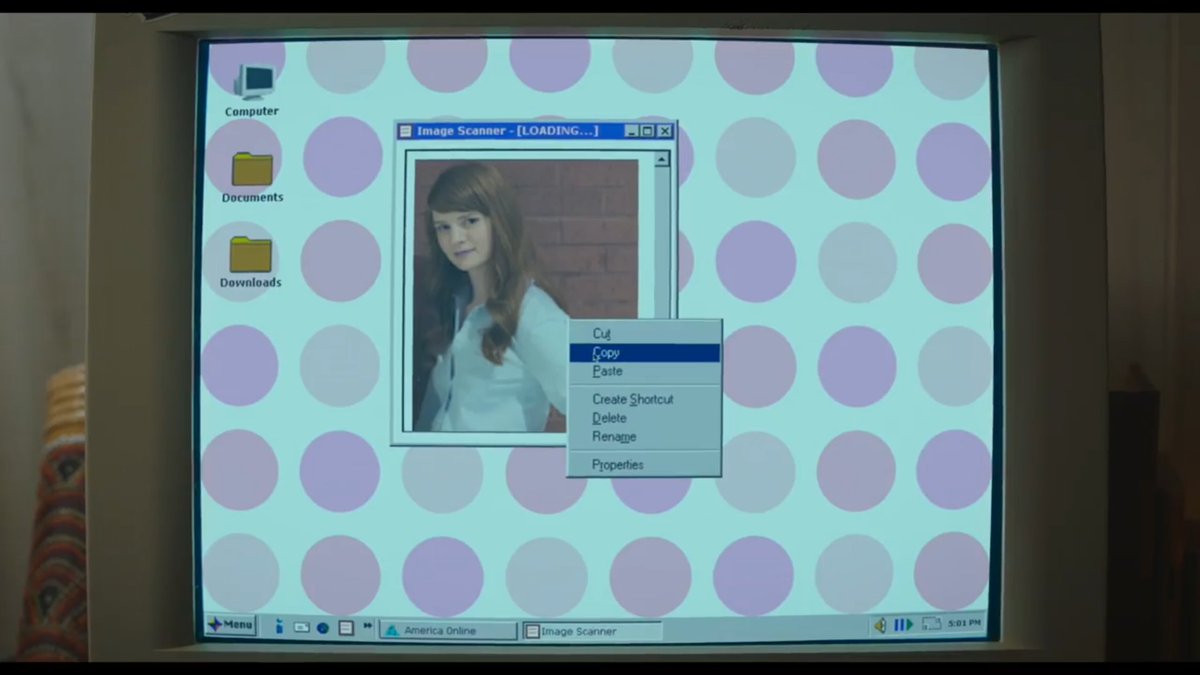This screenshot has height=675, width=1200.
Task: Open Properties from the context menu
Action: point(645,465)
